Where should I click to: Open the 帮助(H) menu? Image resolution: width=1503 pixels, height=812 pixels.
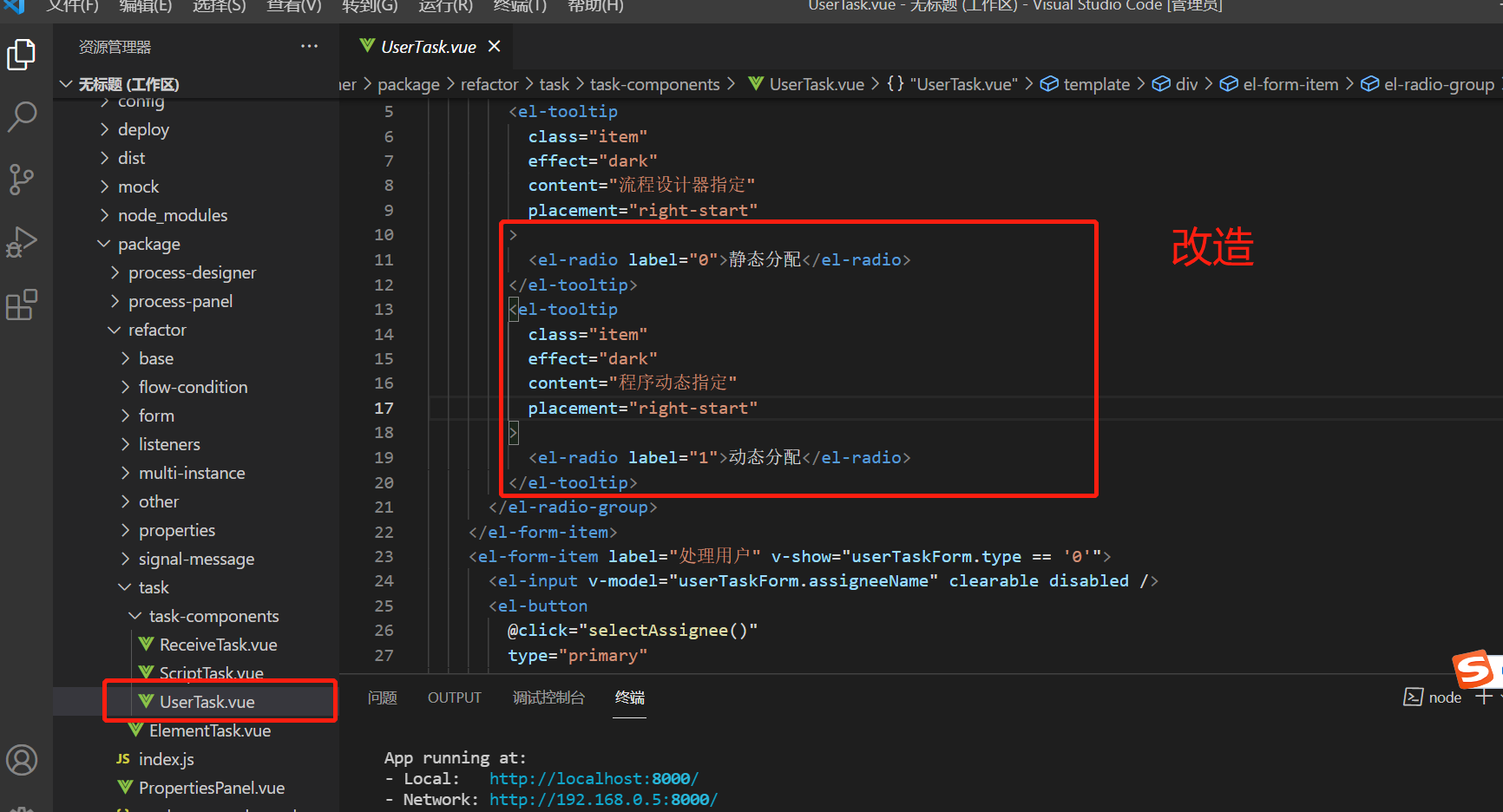(595, 6)
